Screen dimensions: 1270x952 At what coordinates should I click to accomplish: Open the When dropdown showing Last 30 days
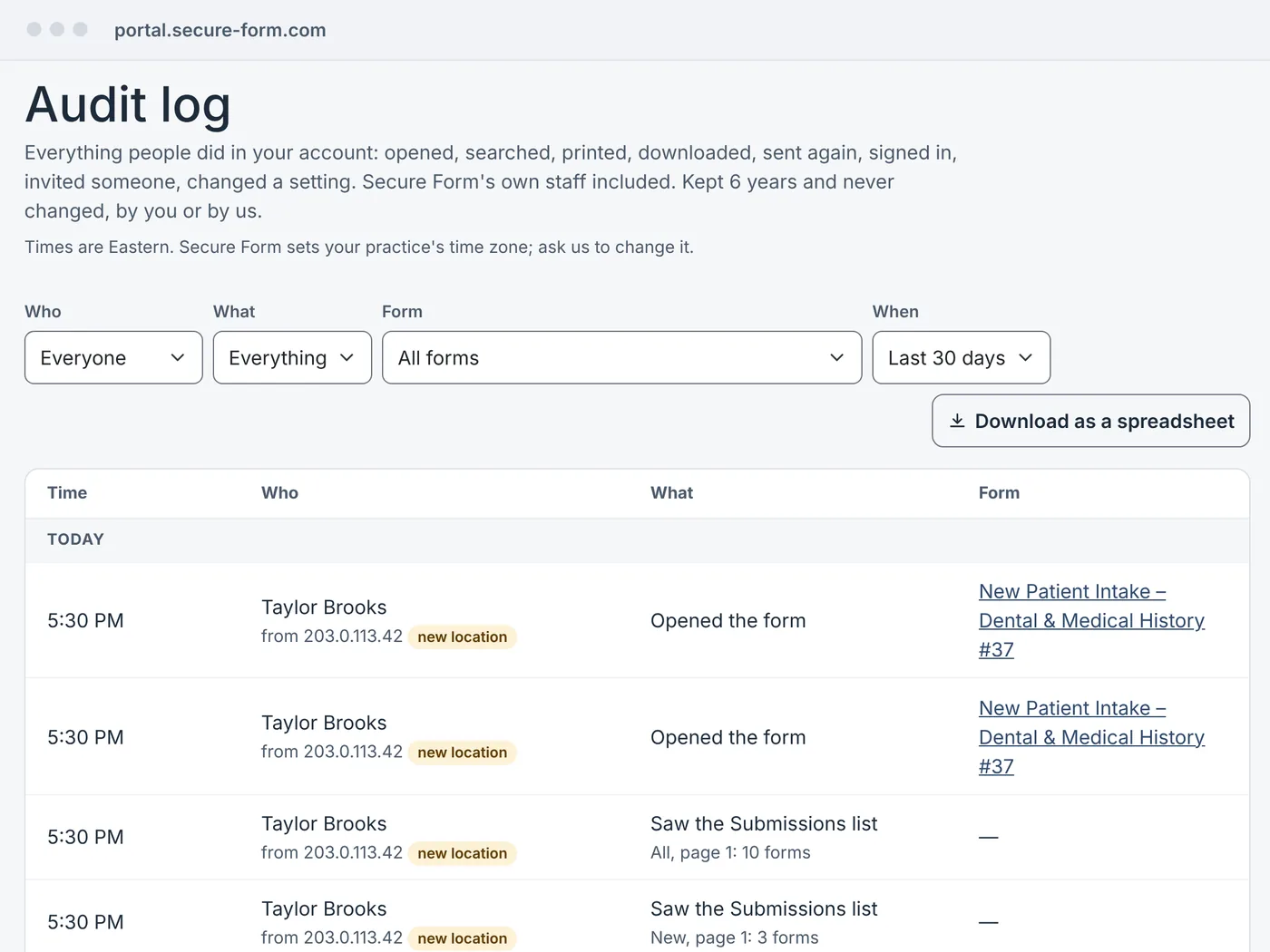(961, 357)
